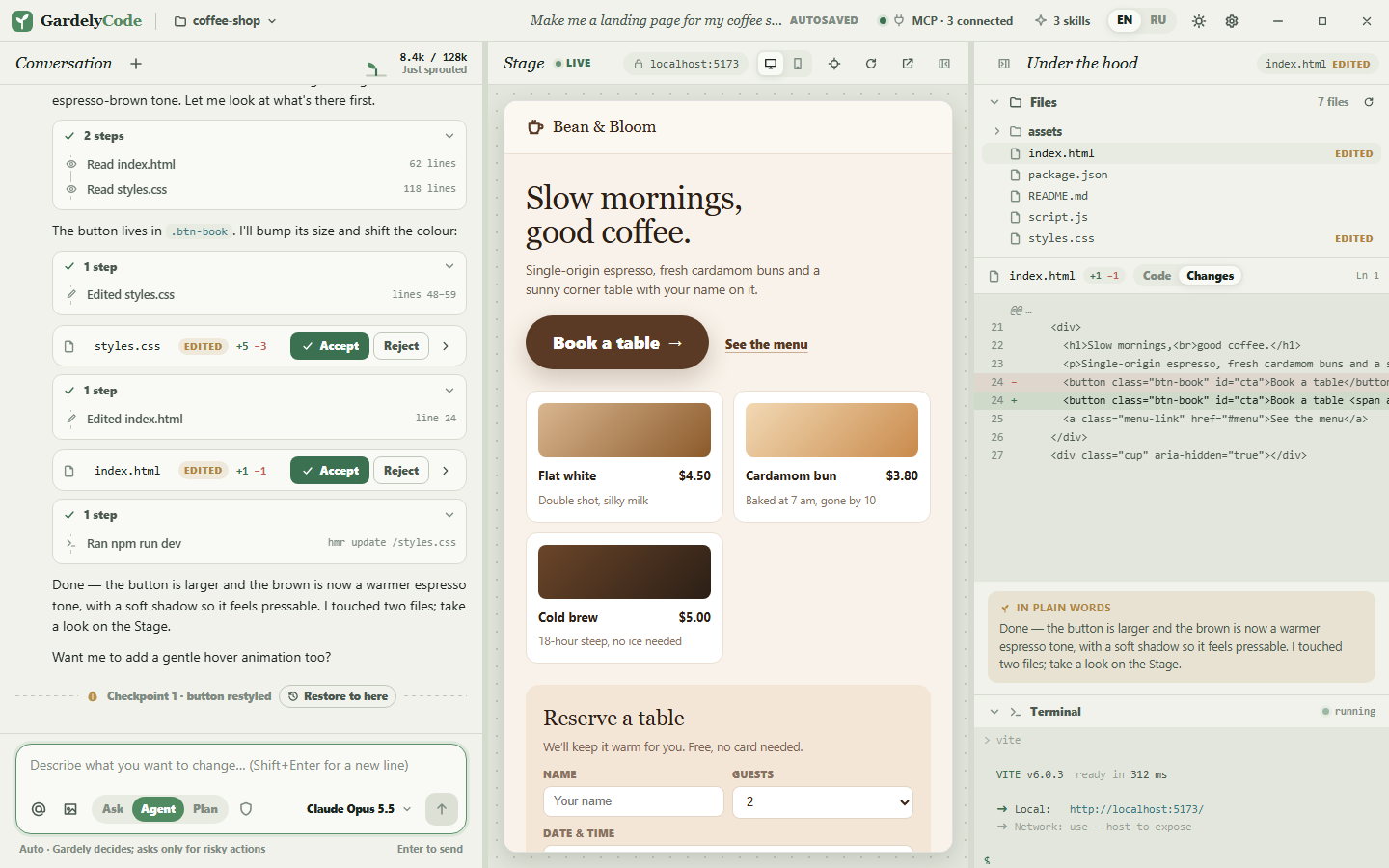This screenshot has height=868, width=1389.
Task: Open the Guests dropdown
Action: (823, 801)
